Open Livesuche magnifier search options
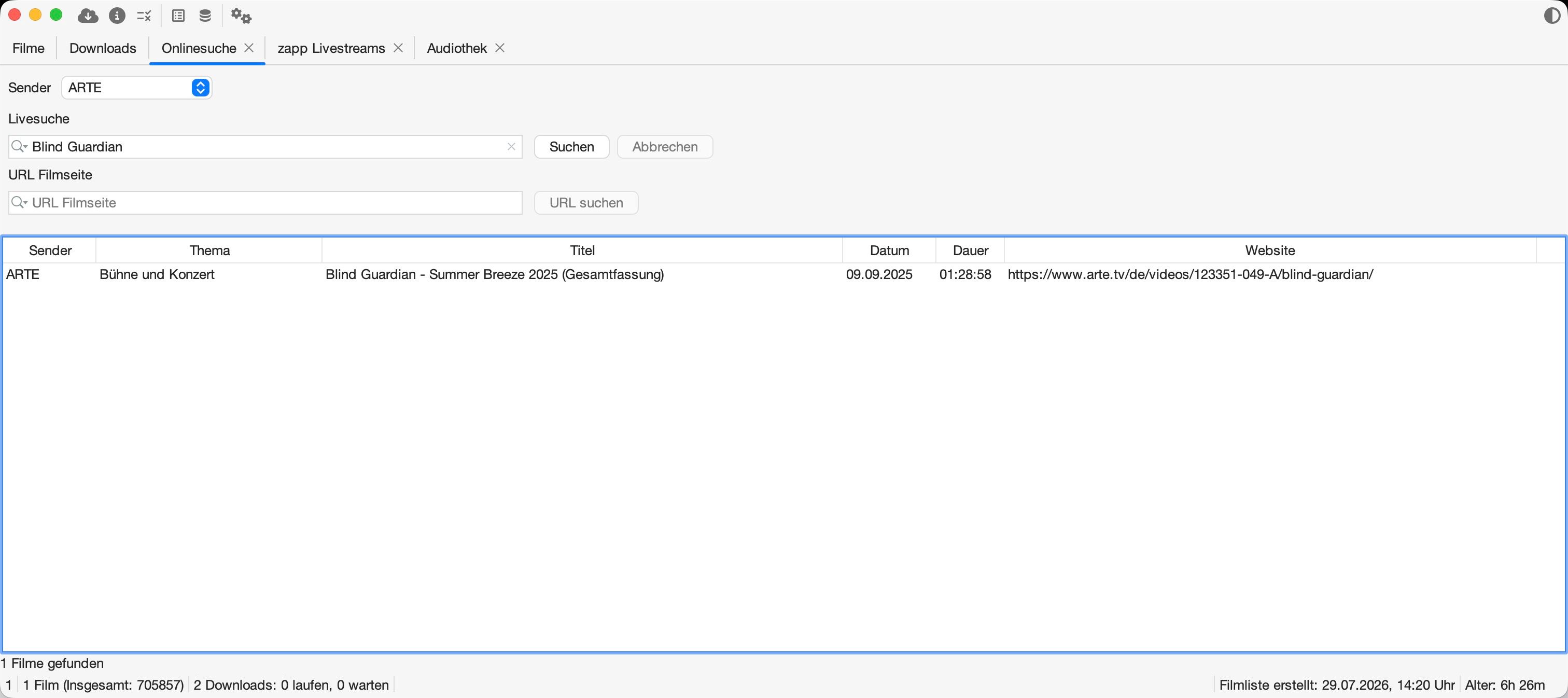 coord(20,147)
